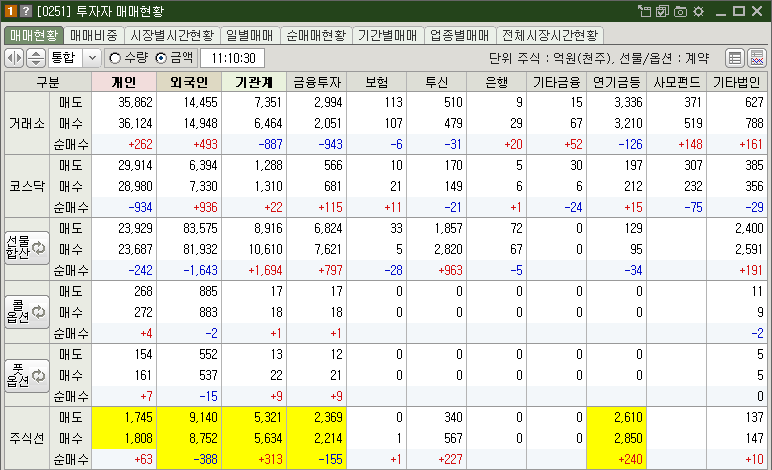
Task: Open settings with the gear icon
Action: click(698, 11)
